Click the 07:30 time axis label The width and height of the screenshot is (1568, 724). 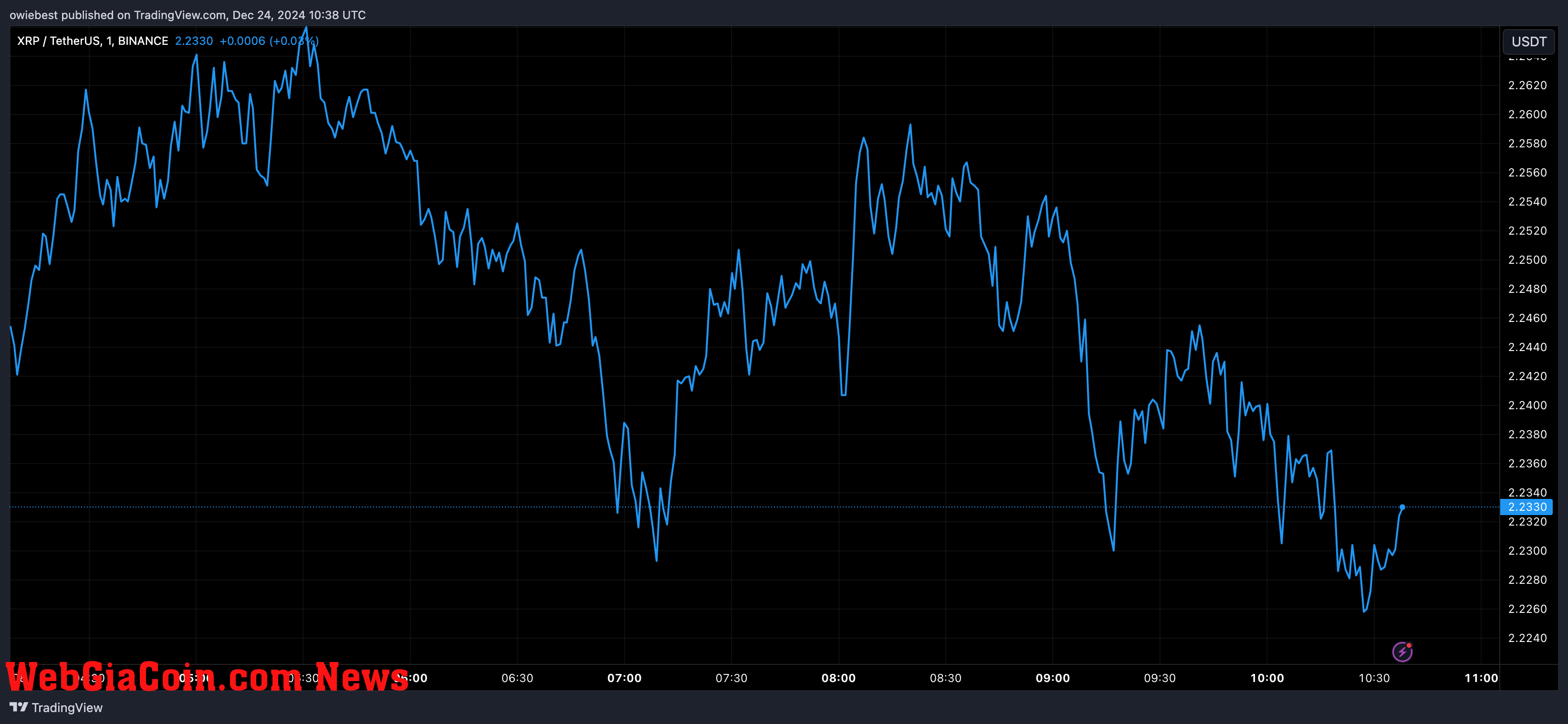[x=731, y=678]
